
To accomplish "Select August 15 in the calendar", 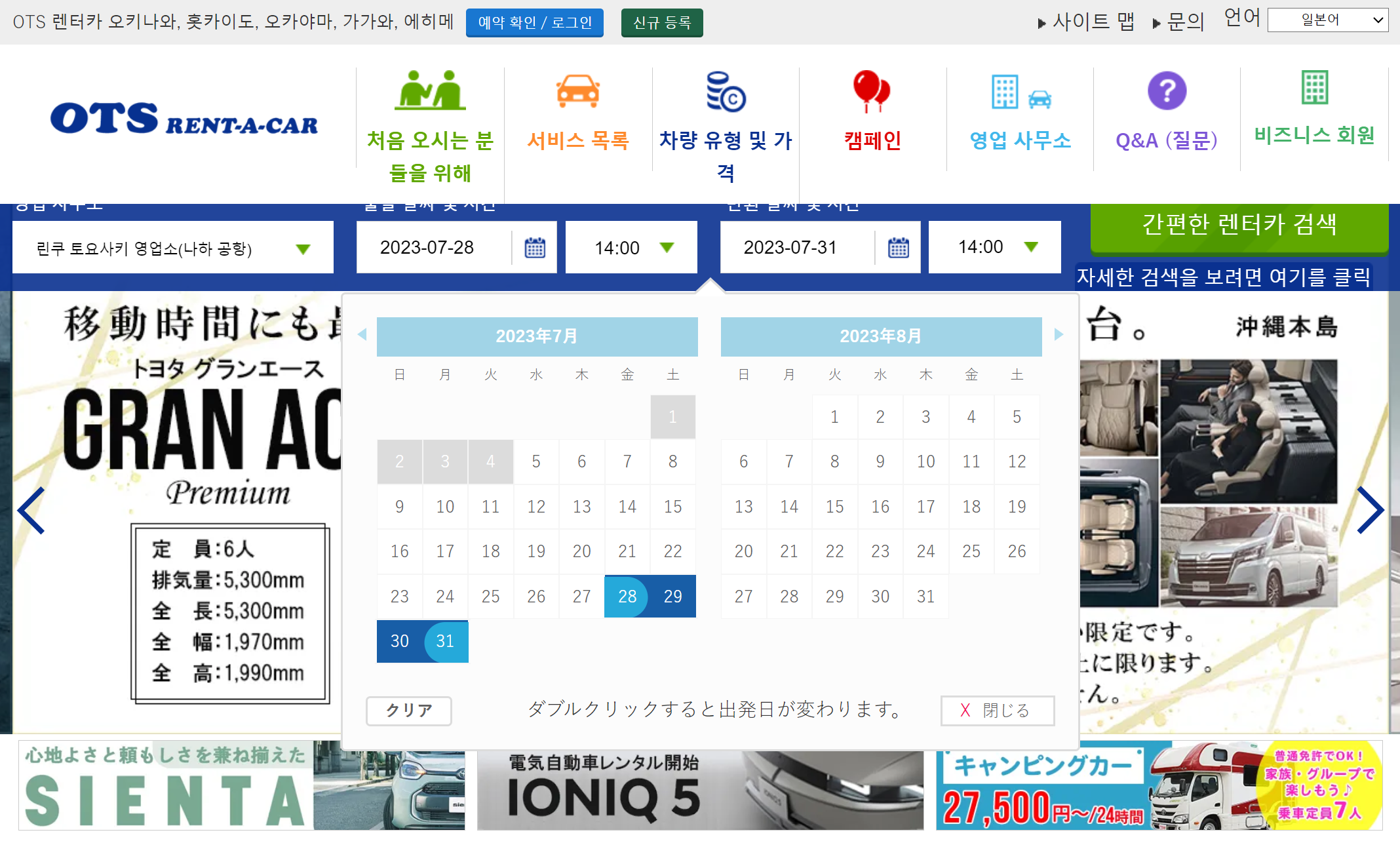I will click(834, 507).
